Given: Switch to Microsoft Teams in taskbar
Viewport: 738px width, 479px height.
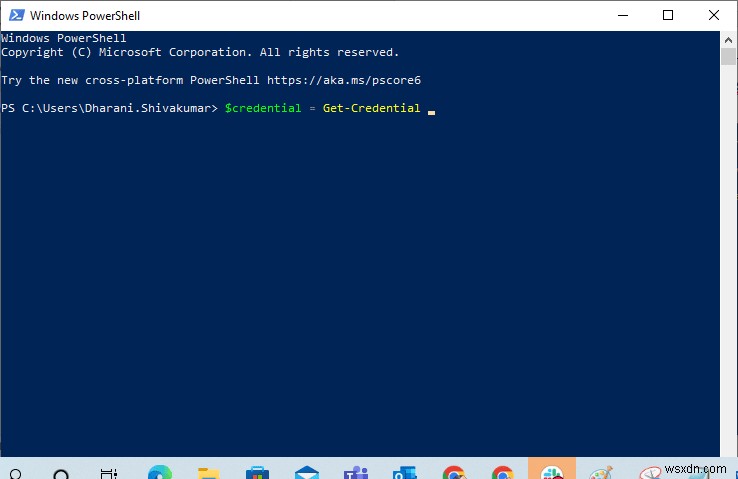Looking at the screenshot, I should click(356, 472).
